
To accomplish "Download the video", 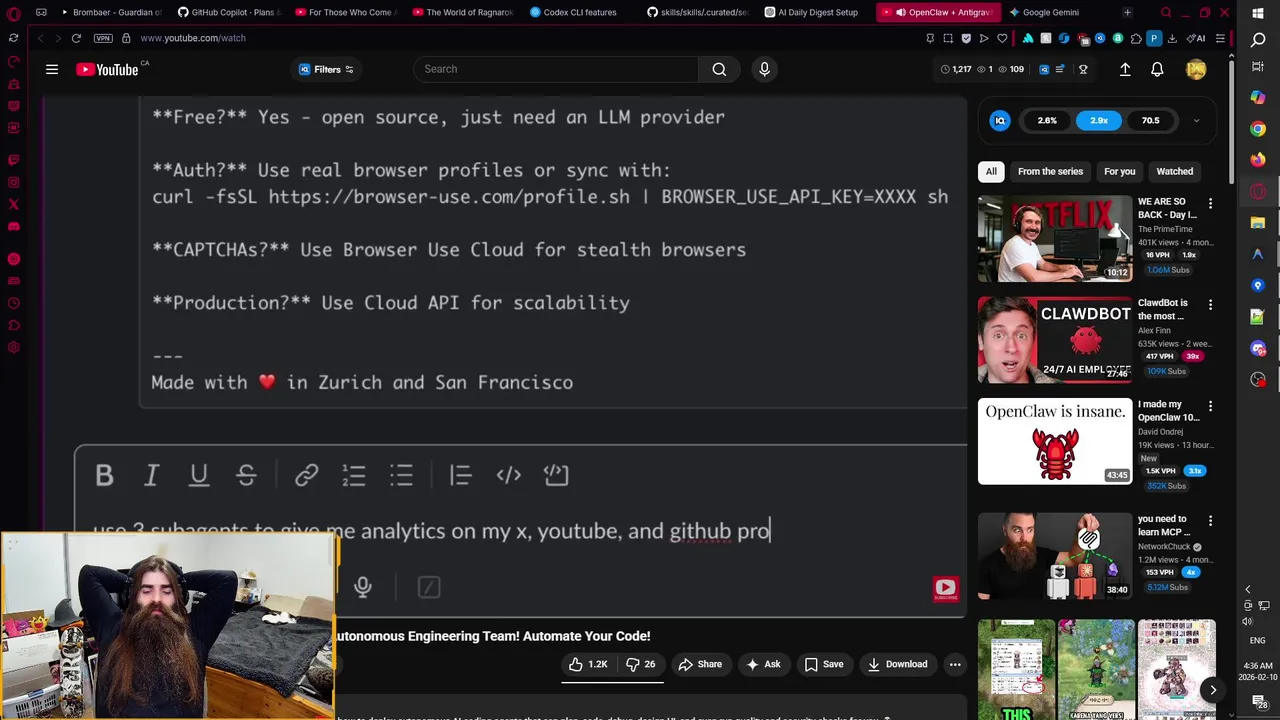I will (897, 664).
